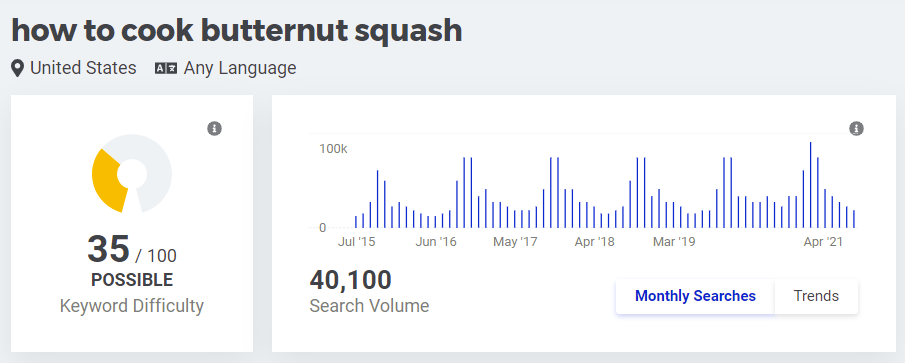Click the location pin icon
Viewport: 905px width, 363px height.
(18, 69)
